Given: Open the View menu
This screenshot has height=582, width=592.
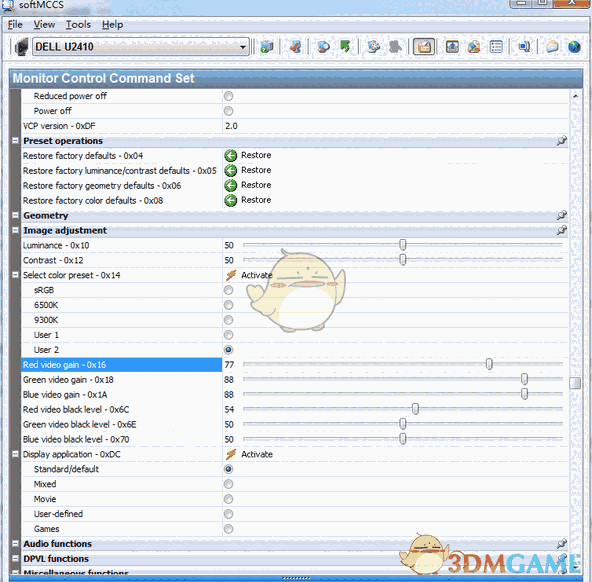Looking at the screenshot, I should click(44, 25).
